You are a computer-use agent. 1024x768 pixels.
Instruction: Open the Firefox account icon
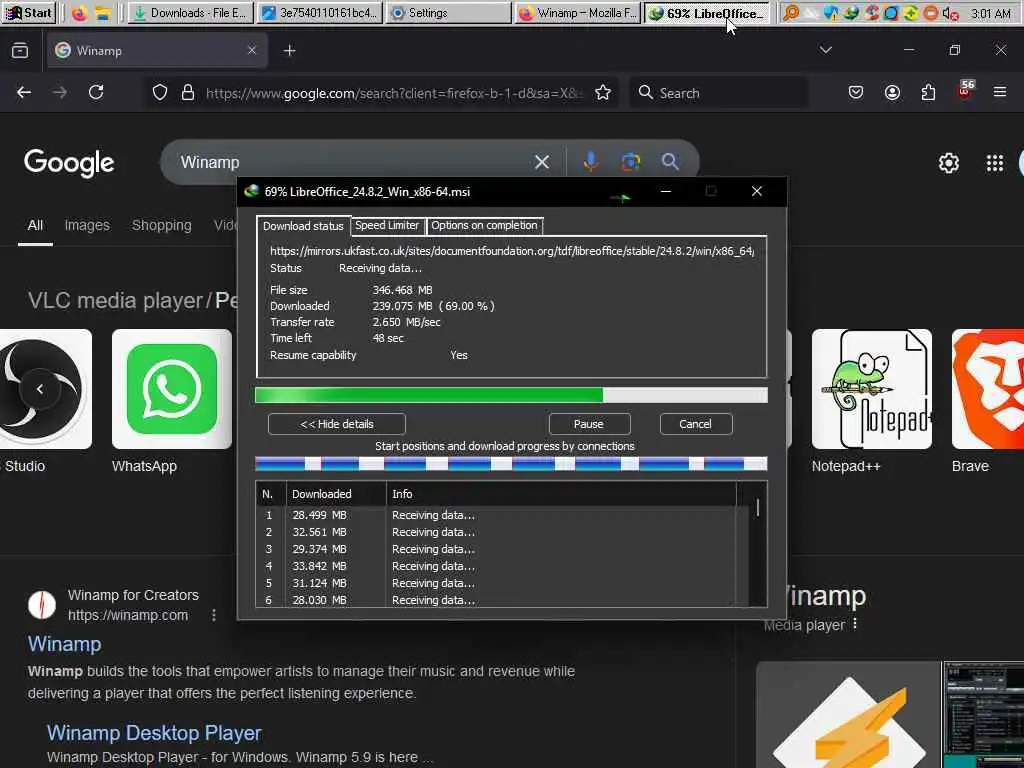pyautogui.click(x=892, y=92)
